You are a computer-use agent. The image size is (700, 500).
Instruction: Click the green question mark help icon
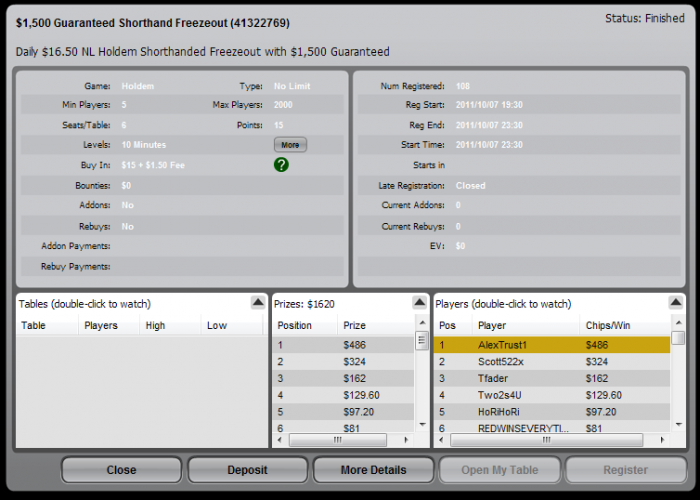click(x=281, y=165)
